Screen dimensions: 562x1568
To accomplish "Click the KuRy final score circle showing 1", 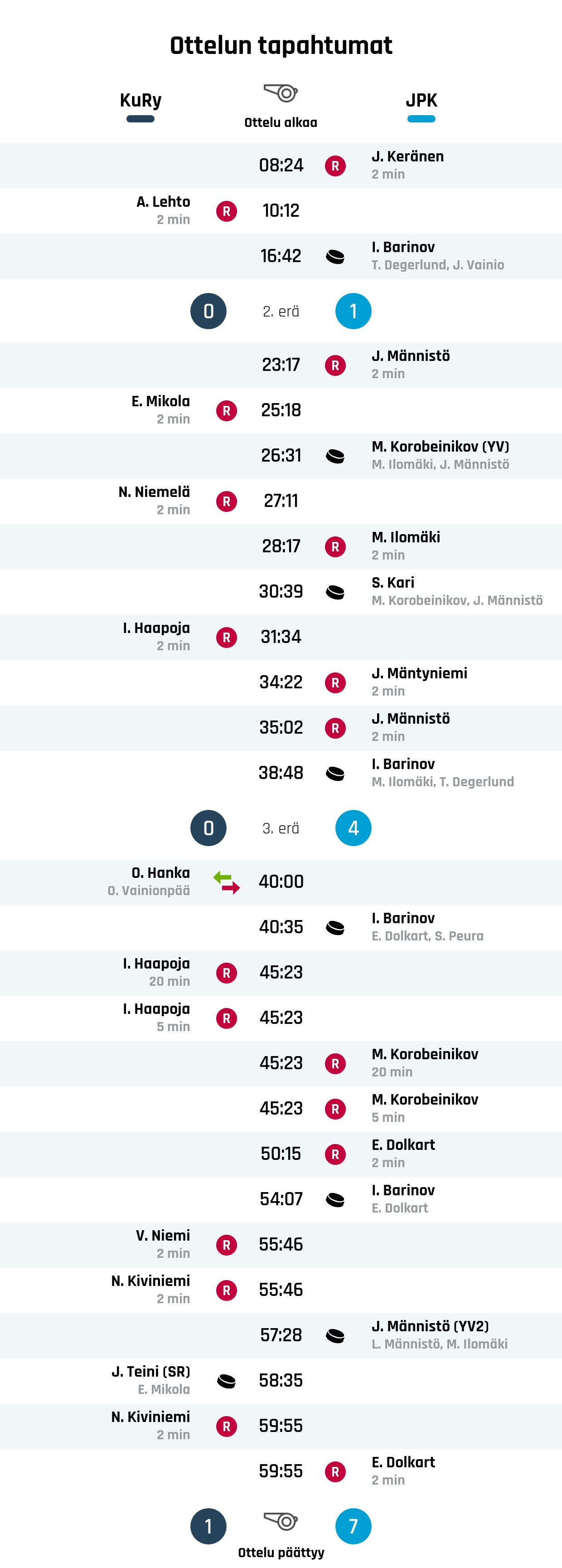I will pyautogui.click(x=208, y=1526).
